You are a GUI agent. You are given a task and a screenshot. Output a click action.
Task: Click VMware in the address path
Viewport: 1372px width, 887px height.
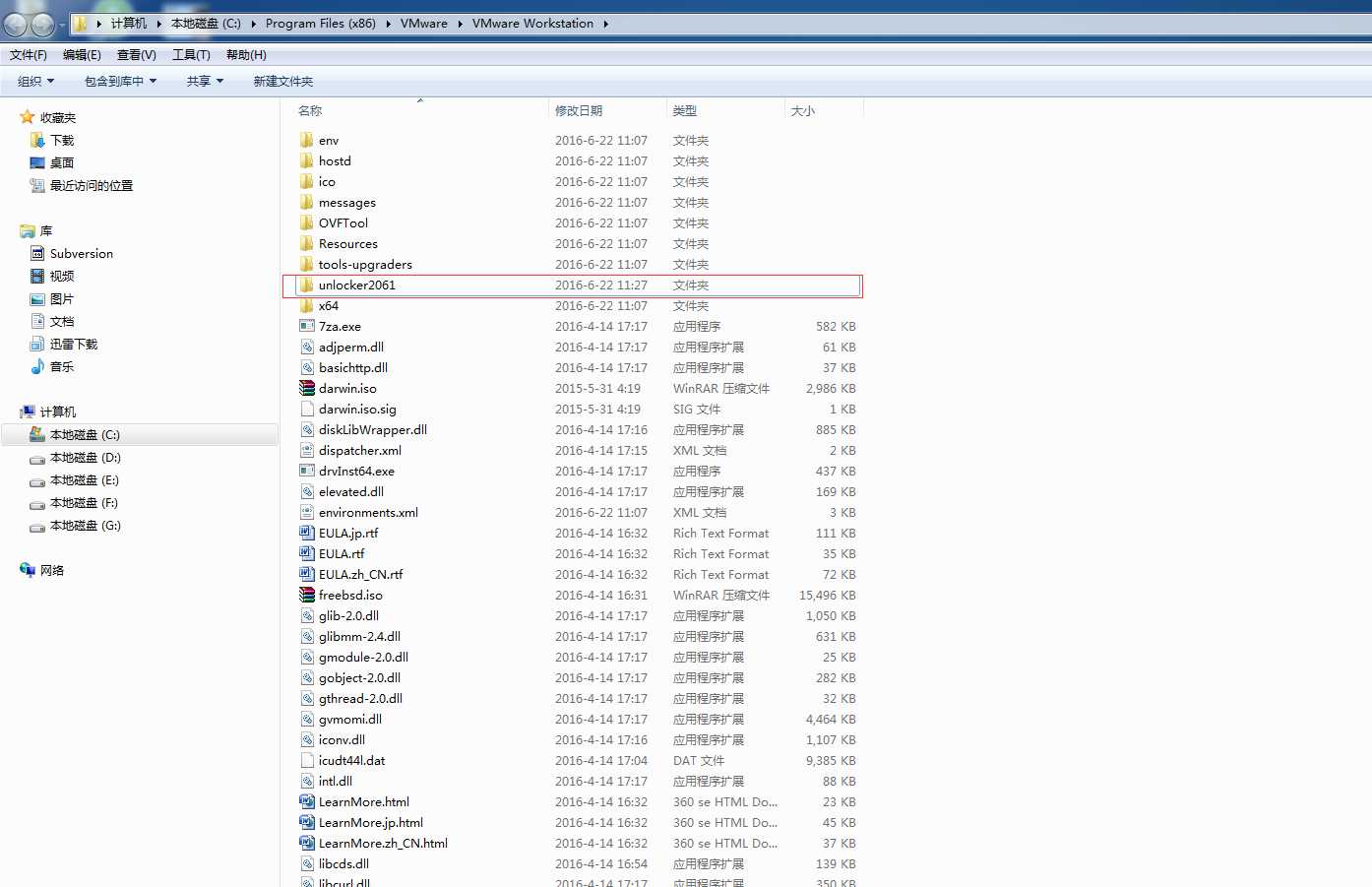pos(424,24)
